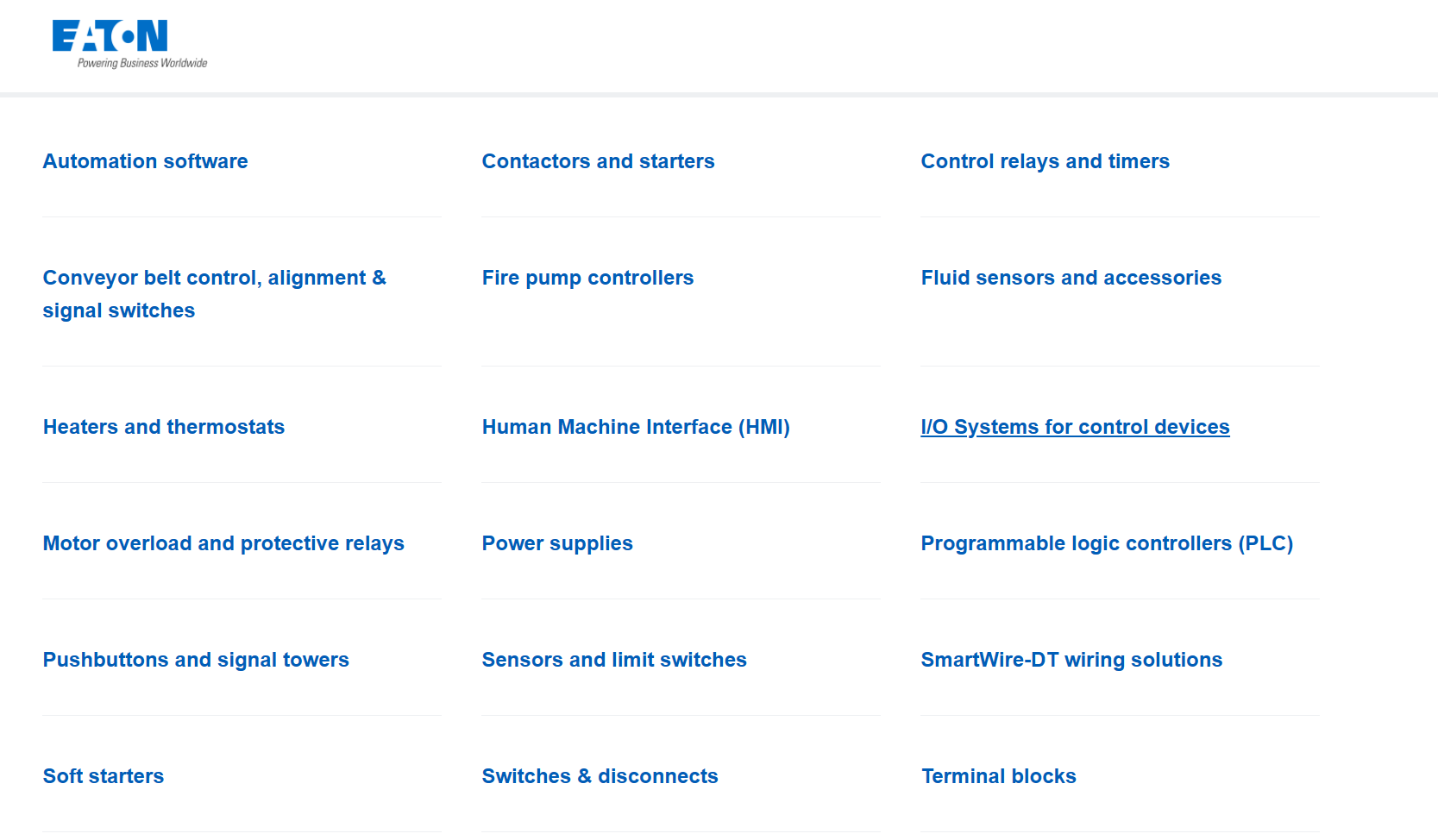This screenshot has width=1438, height=840.
Task: Open Human Machine Interface (HMI) page
Action: coord(636,427)
